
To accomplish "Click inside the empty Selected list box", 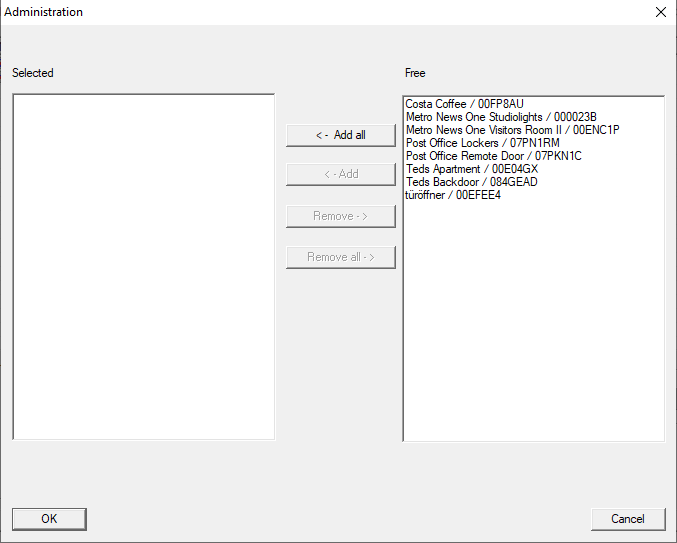I will pyautogui.click(x=143, y=266).
